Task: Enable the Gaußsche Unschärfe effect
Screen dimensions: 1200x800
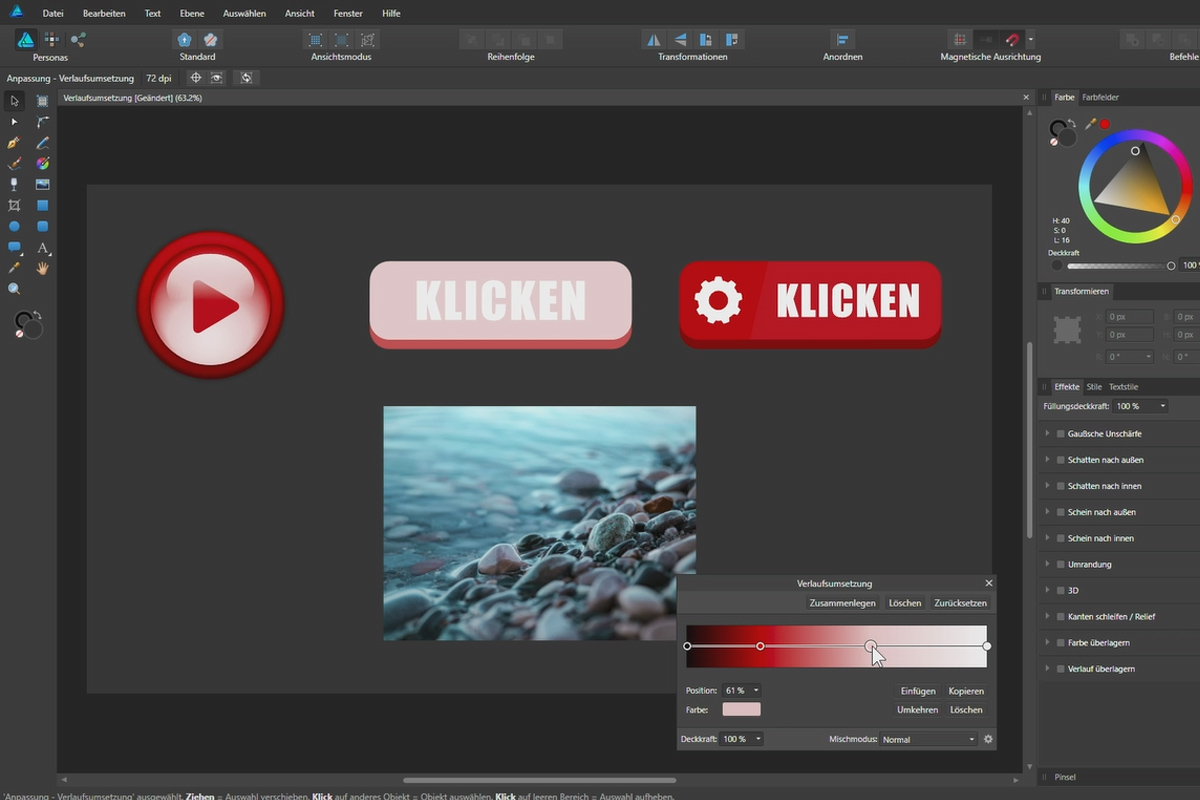Action: (x=1060, y=433)
